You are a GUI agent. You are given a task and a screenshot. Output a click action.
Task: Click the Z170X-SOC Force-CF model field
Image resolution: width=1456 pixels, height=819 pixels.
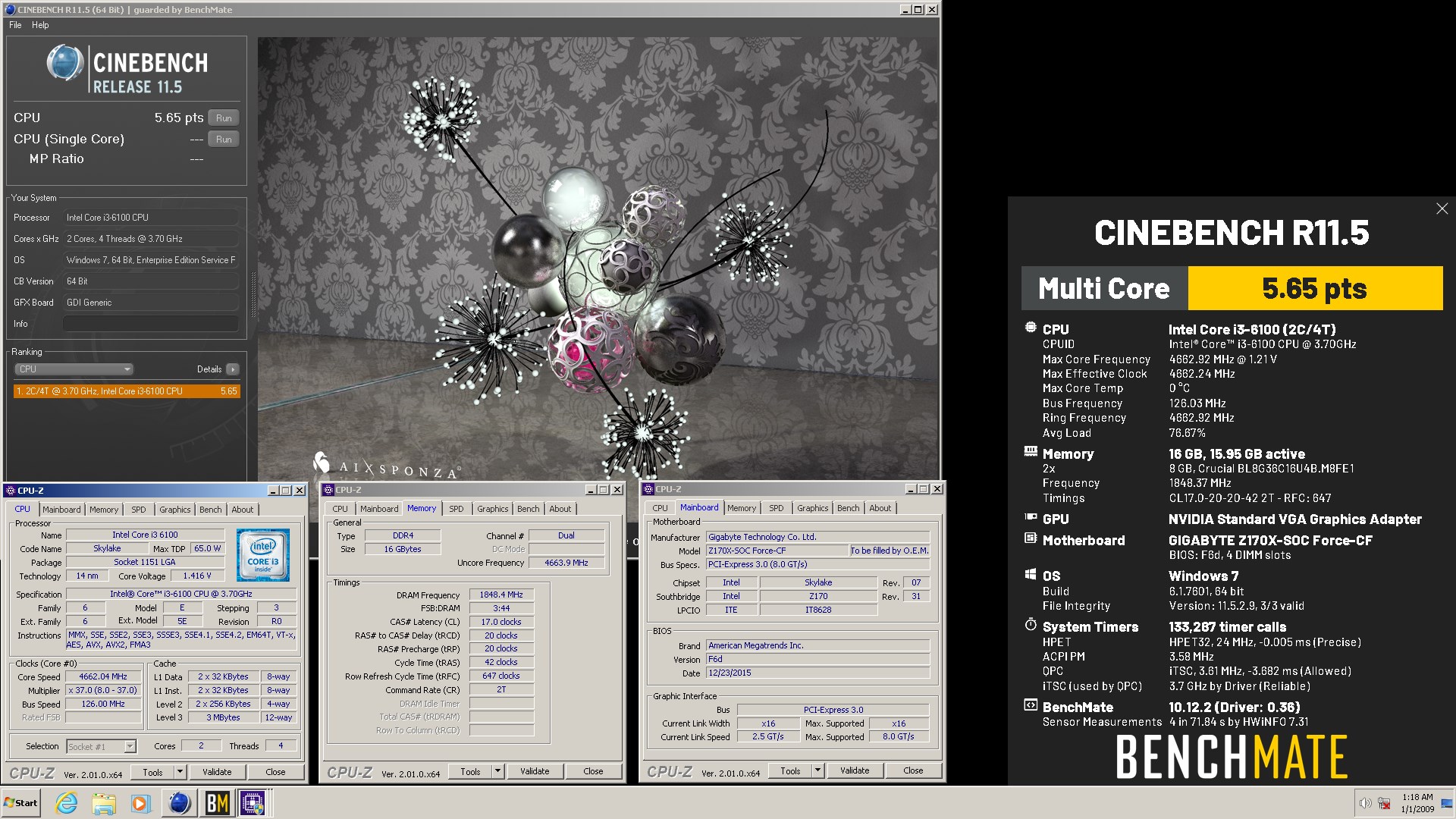click(x=777, y=551)
